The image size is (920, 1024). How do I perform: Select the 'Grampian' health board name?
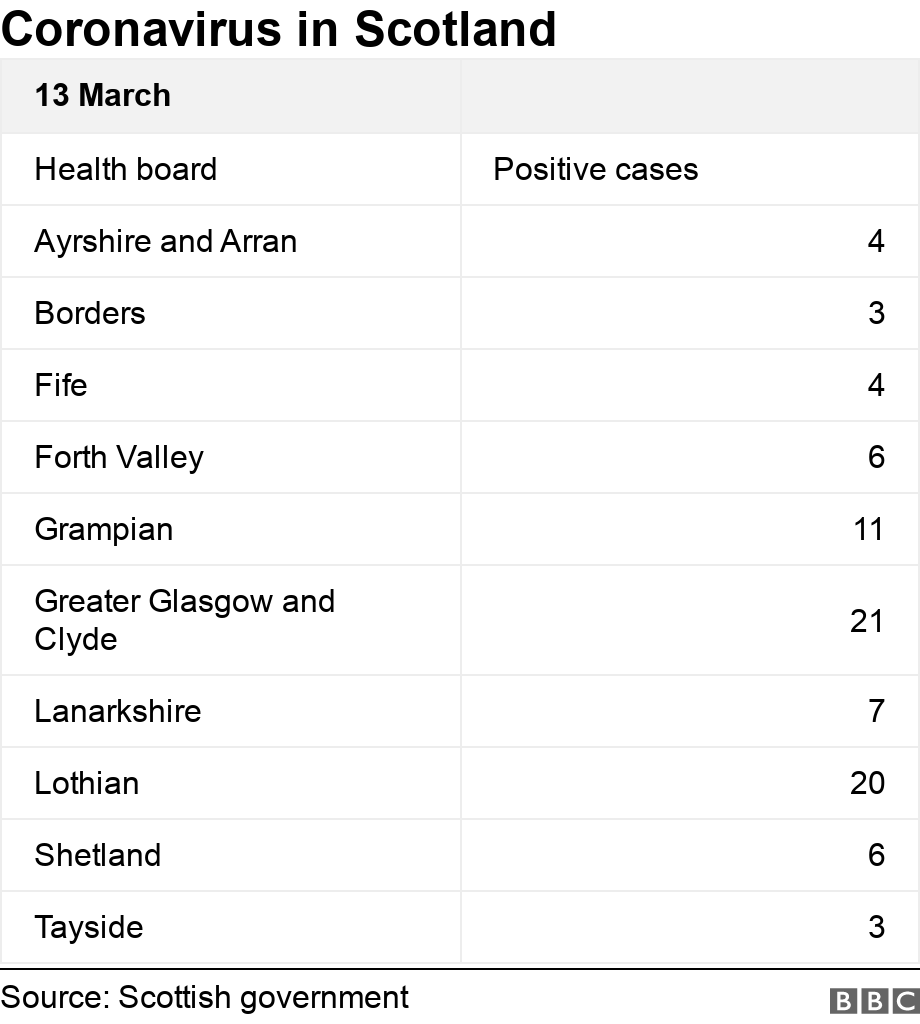point(104,529)
